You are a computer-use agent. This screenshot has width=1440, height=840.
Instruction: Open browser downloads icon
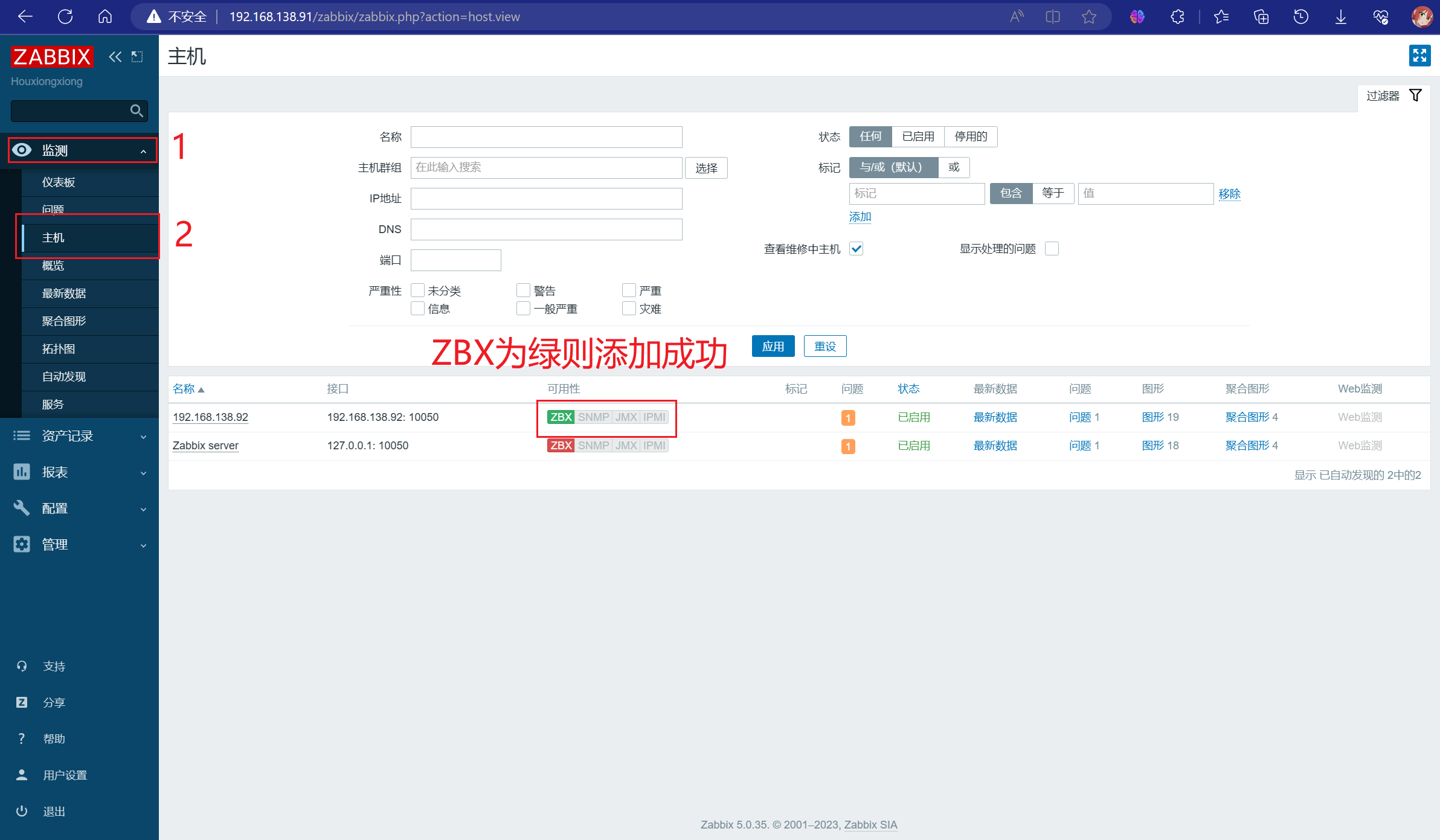(1340, 17)
